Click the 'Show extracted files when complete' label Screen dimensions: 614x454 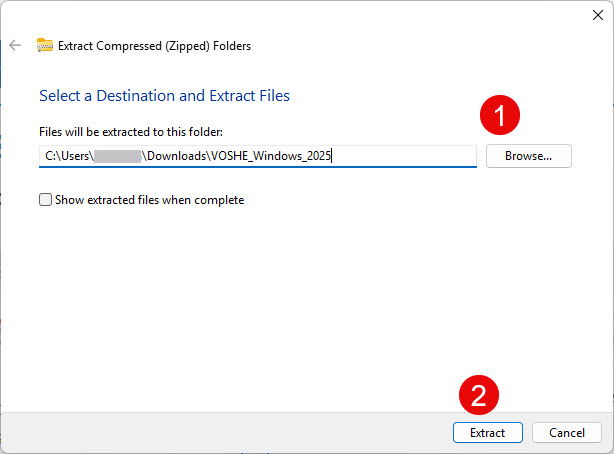150,200
